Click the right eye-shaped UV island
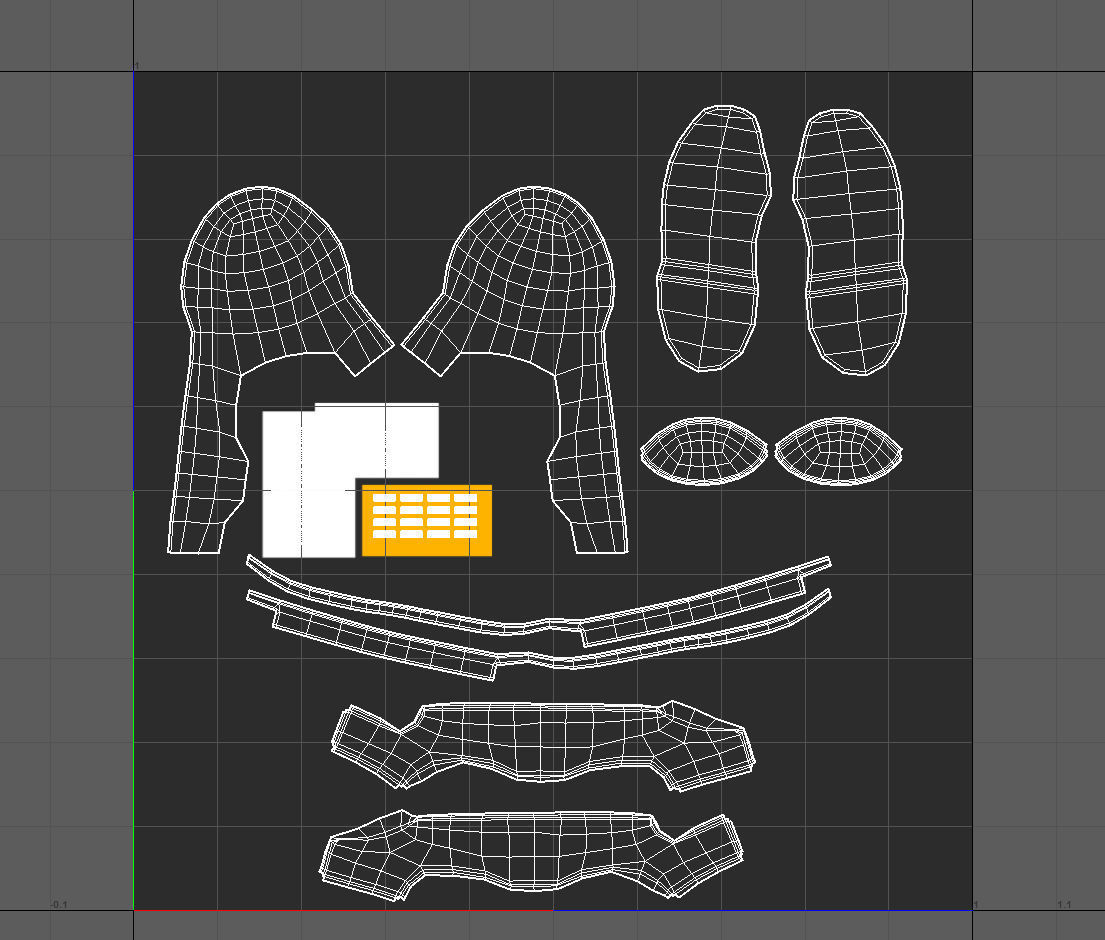The image size is (1105, 940). click(x=838, y=451)
